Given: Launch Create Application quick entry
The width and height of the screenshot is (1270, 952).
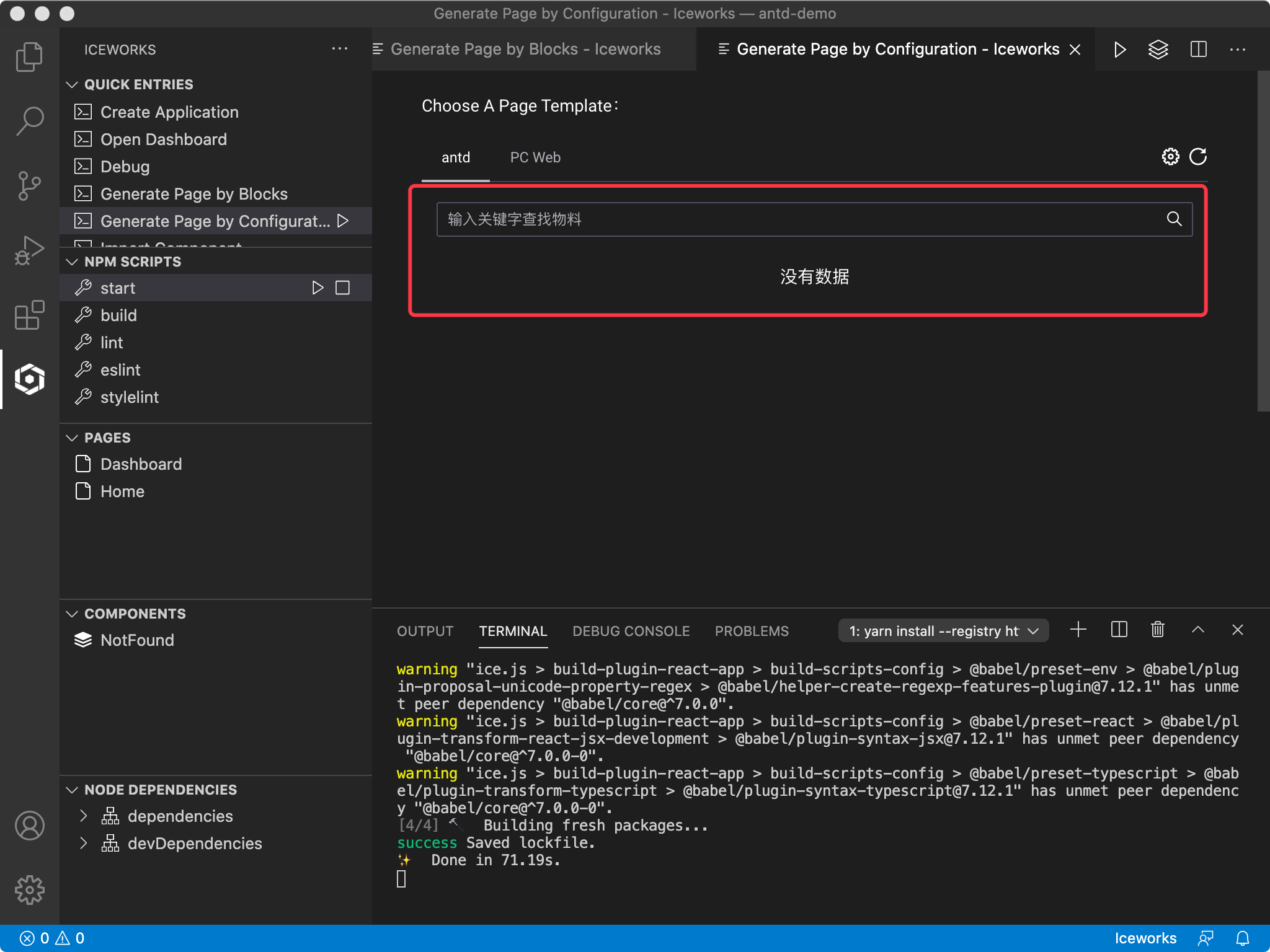Looking at the screenshot, I should (x=169, y=112).
